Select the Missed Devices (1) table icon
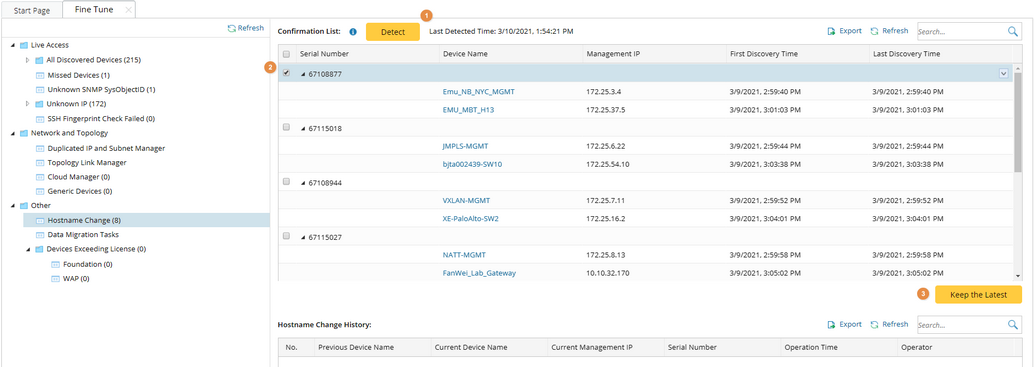 (x=39, y=75)
